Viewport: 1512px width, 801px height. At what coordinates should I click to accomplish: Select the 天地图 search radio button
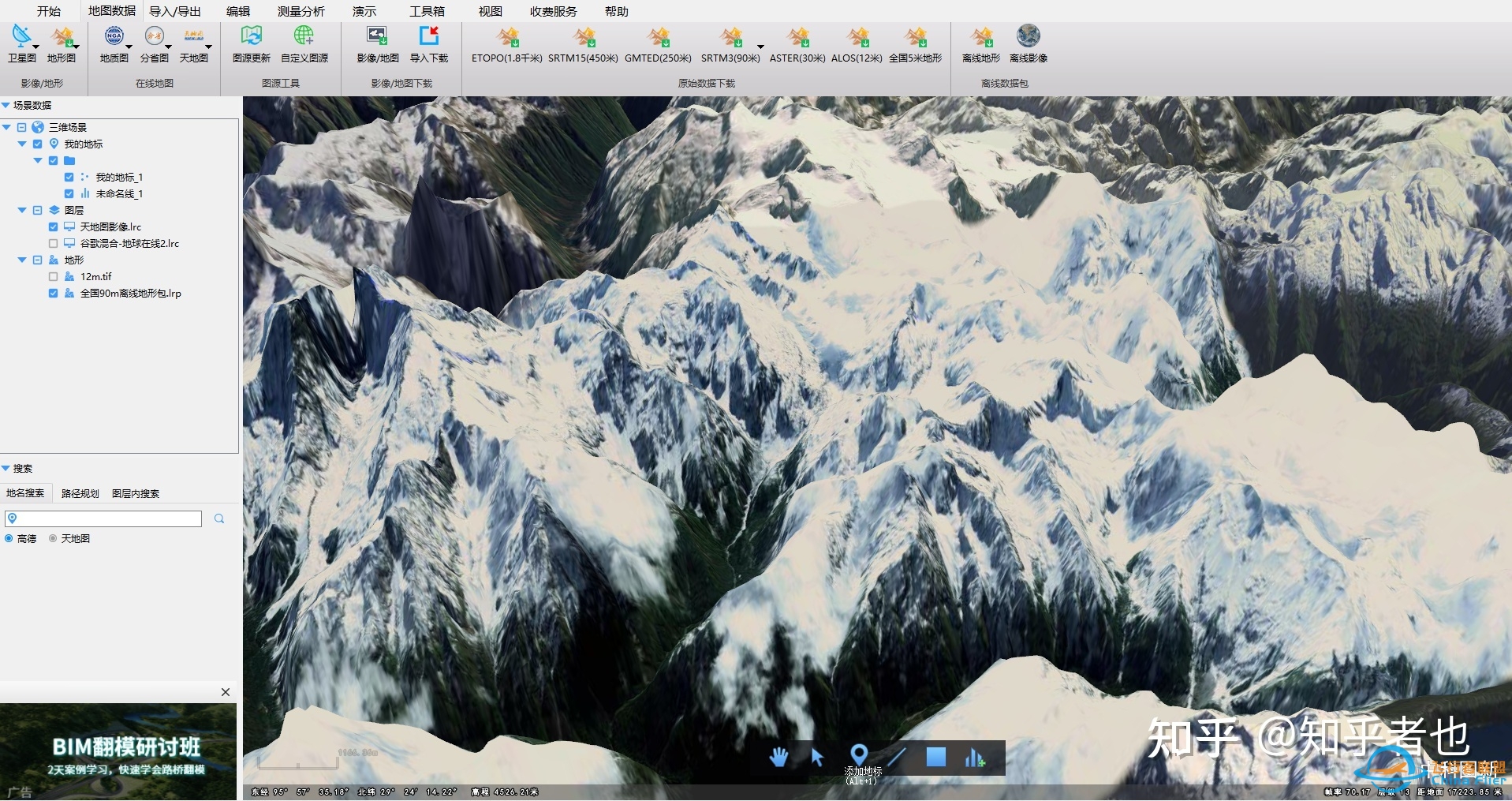53,538
